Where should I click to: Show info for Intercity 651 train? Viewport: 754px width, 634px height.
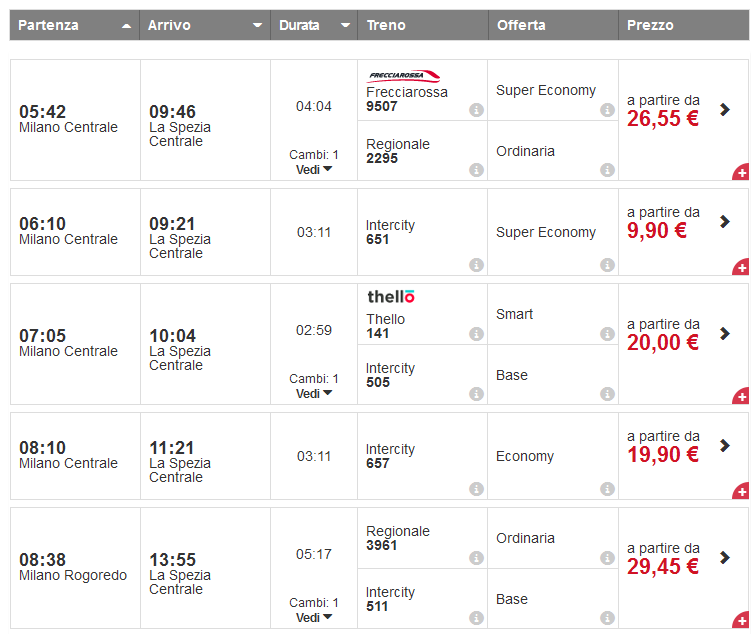pos(476,265)
